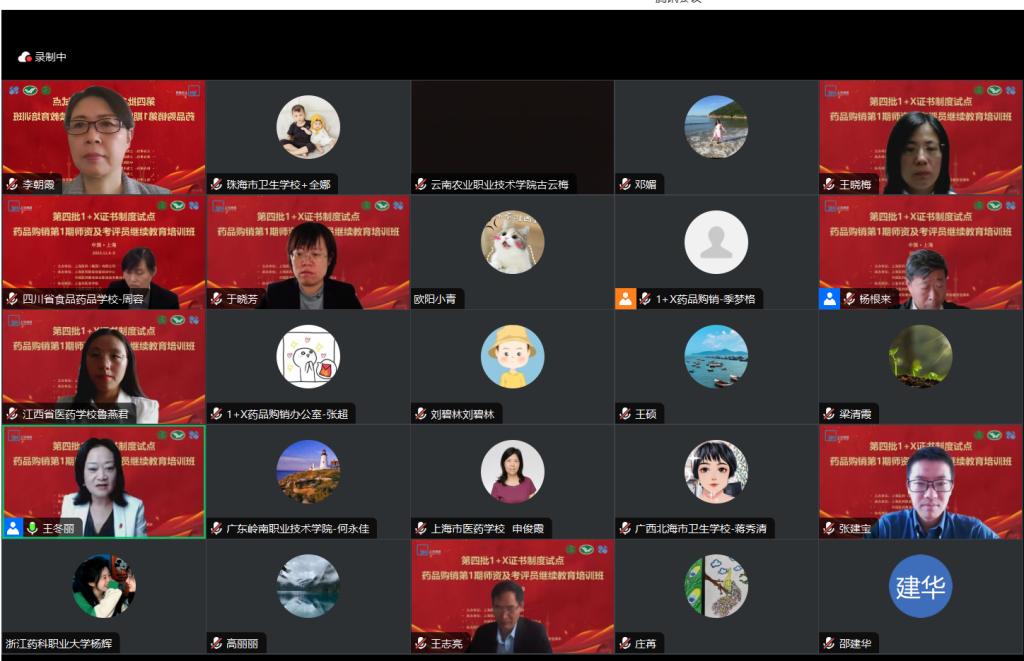The image size is (1024, 661).
Task: Click the name label 浙江药科职业大学杨辉
Action: tap(59, 643)
